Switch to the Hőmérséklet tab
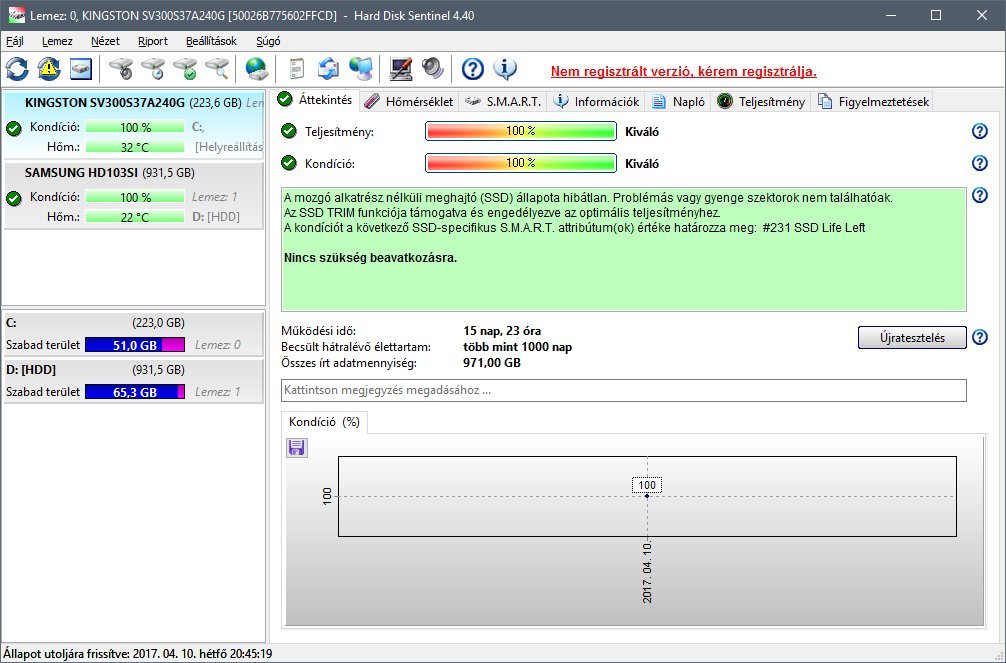1006x663 pixels. point(409,101)
